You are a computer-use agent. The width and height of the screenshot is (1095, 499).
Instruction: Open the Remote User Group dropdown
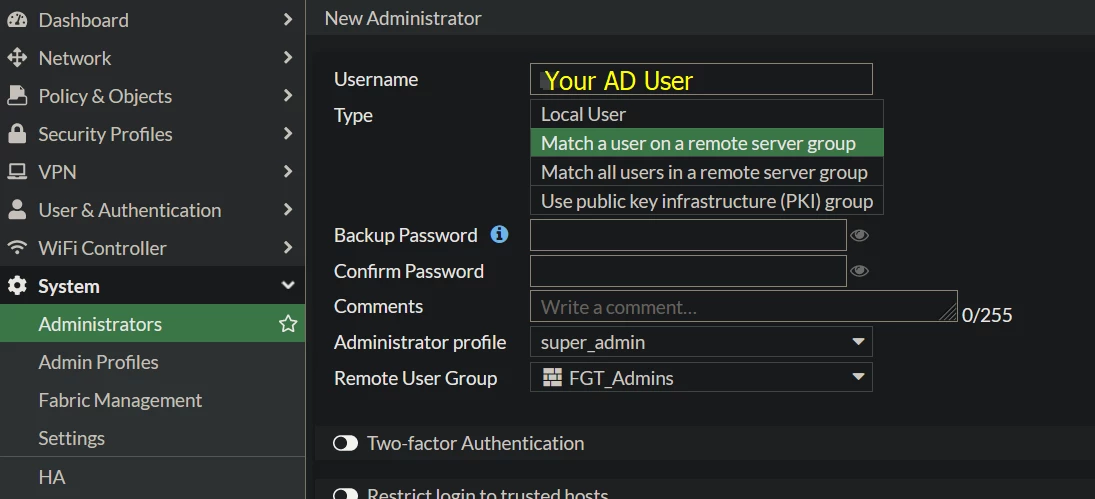click(701, 378)
